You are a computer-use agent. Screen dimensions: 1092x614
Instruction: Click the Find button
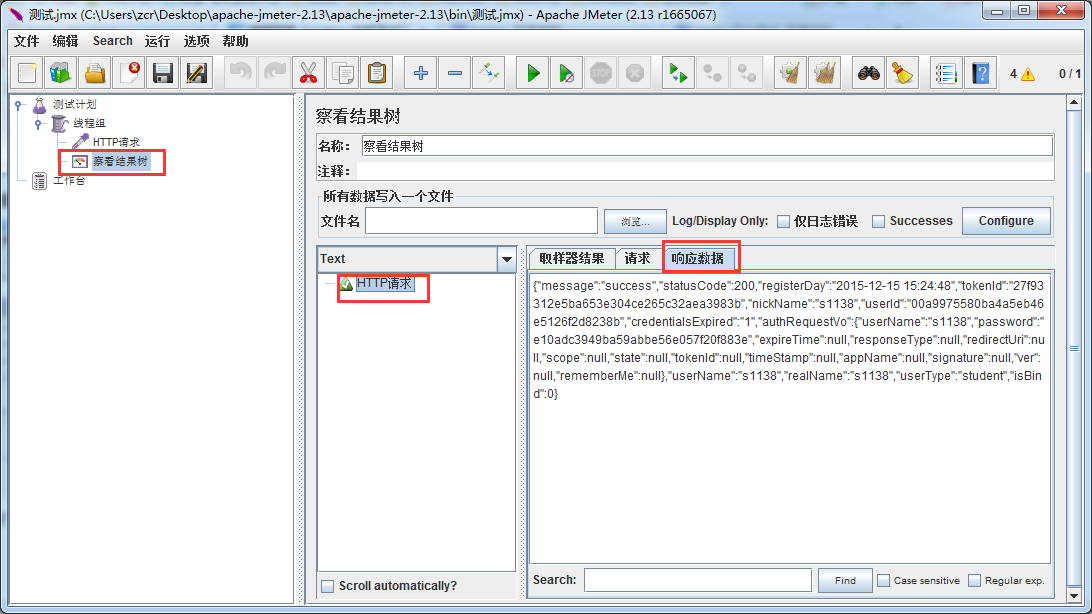click(845, 580)
